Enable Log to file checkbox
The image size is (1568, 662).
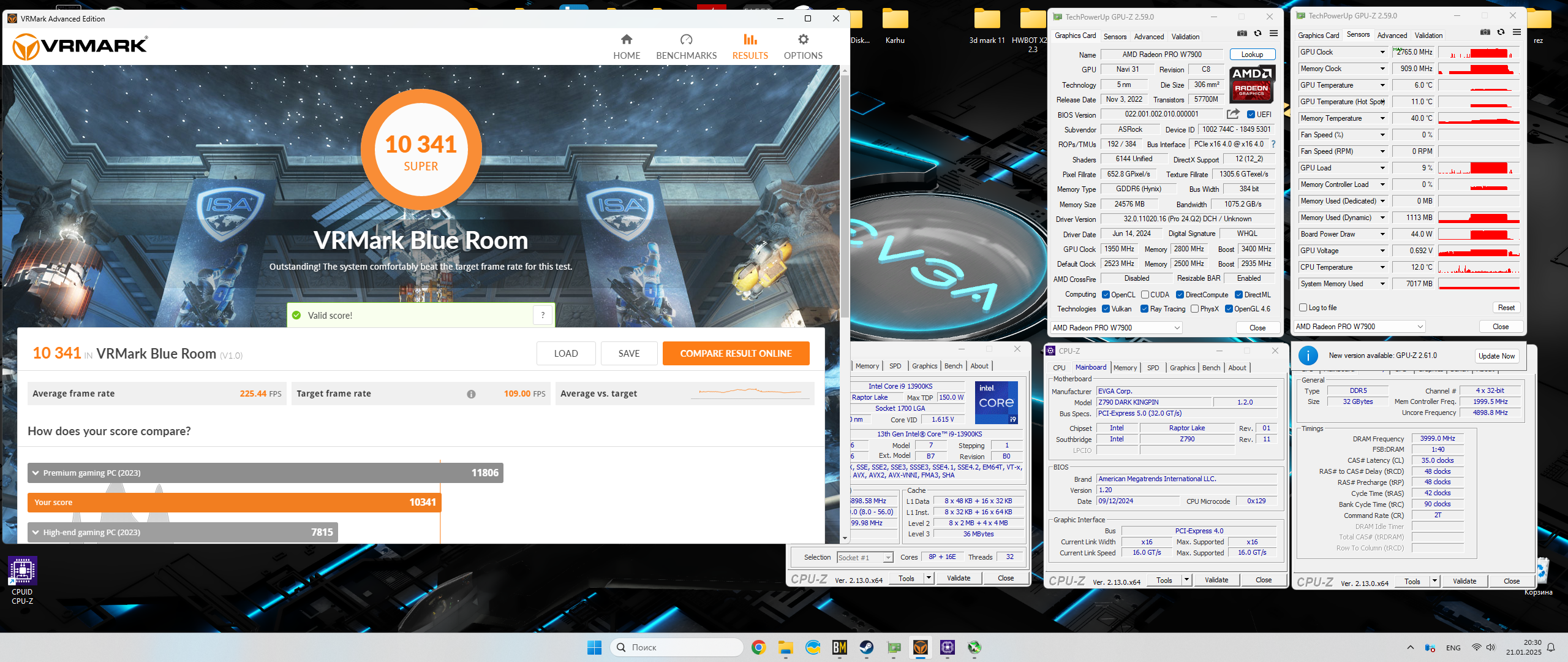[1303, 308]
